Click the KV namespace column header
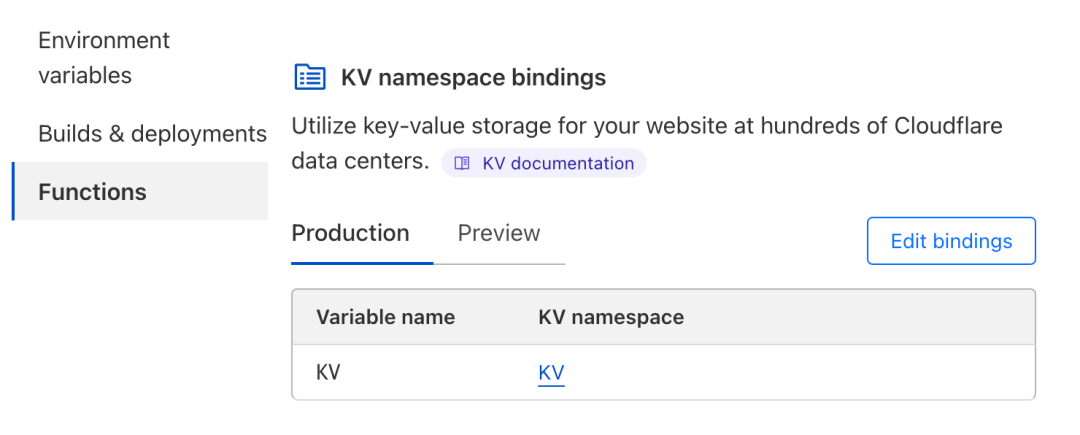This screenshot has width=1080, height=435. (x=611, y=317)
